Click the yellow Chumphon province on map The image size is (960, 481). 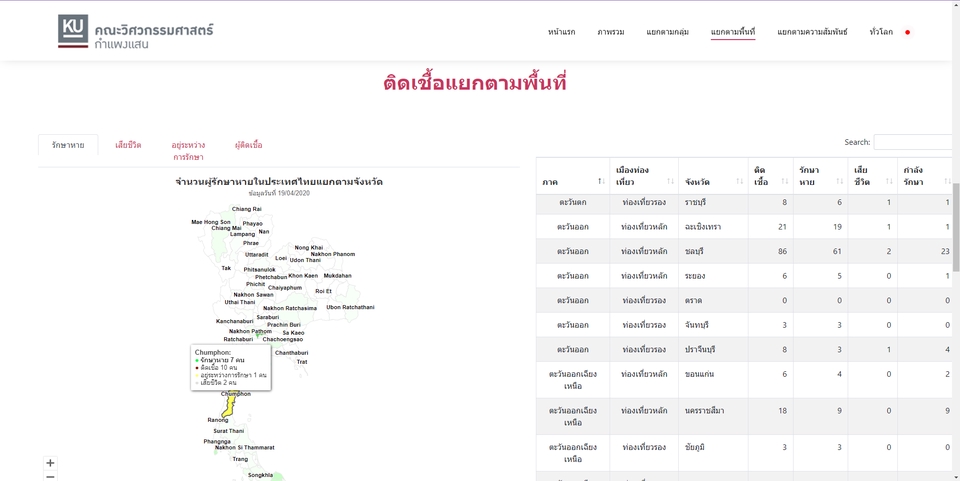click(x=229, y=406)
